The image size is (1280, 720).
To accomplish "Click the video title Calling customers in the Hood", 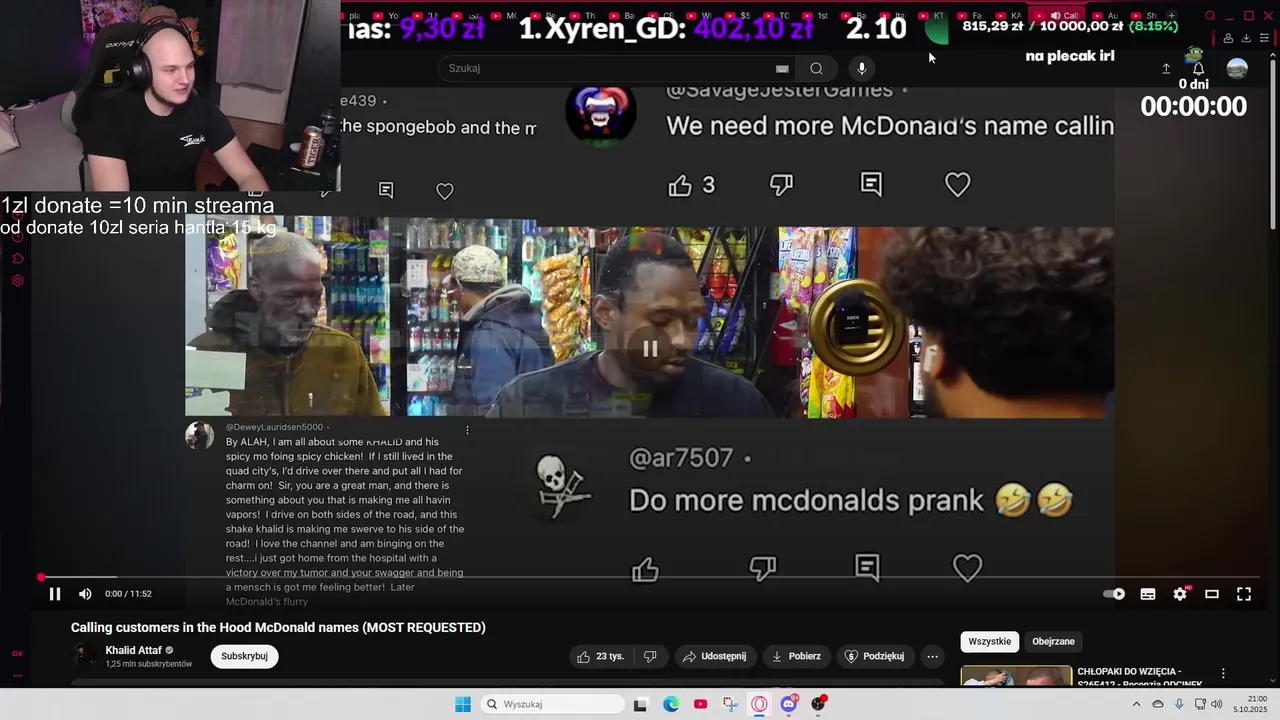I will [x=278, y=627].
